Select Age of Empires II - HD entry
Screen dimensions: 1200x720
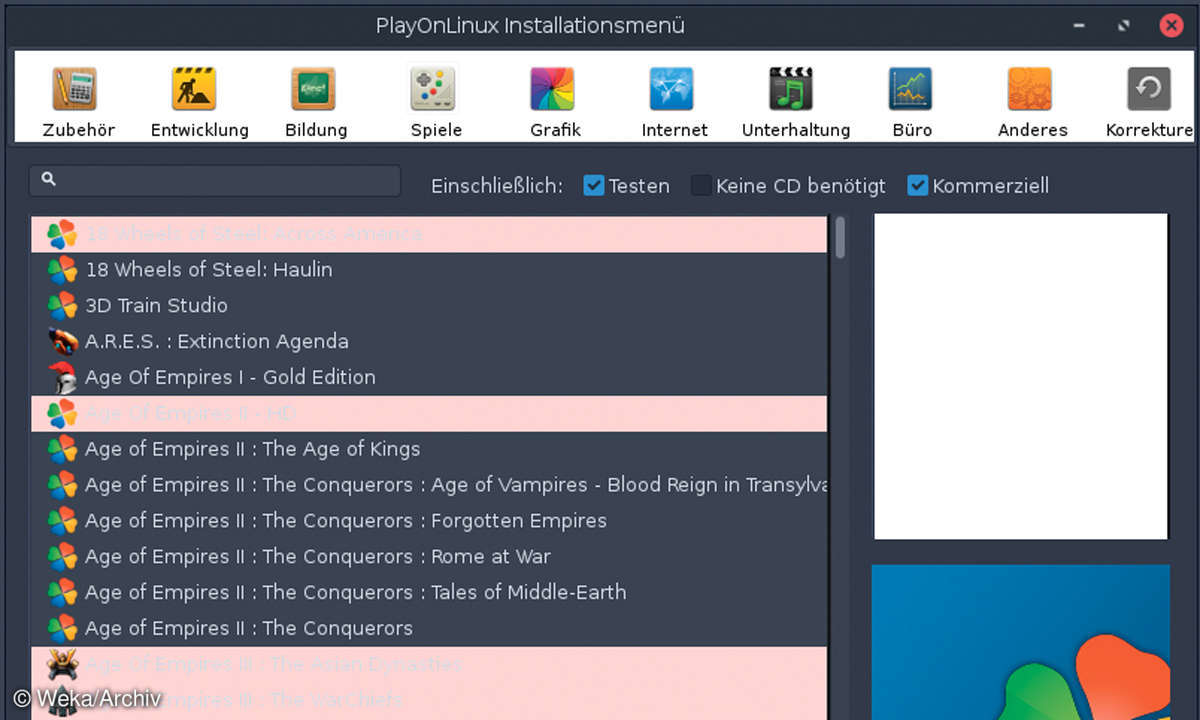click(x=429, y=413)
